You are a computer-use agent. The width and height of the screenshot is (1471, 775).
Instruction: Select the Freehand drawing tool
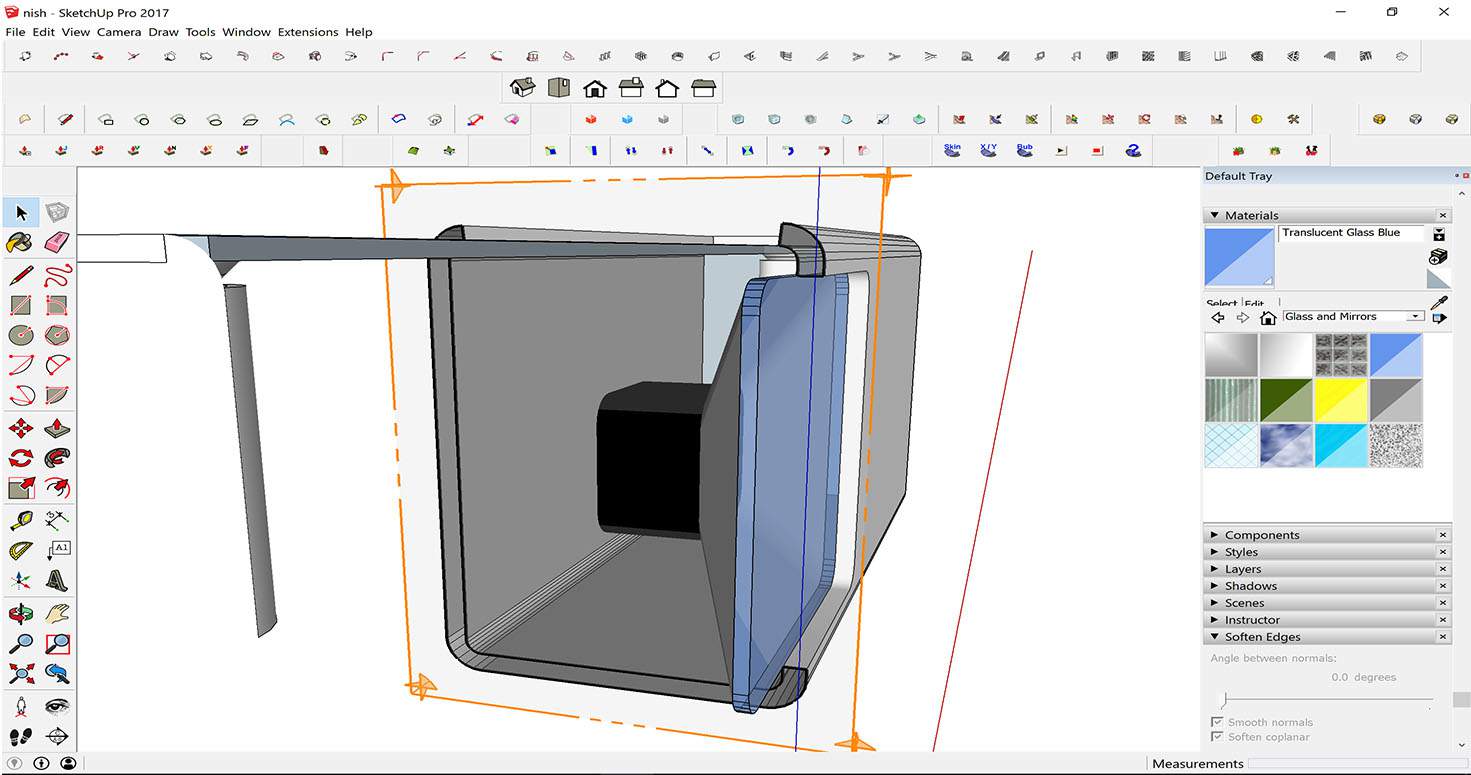57,275
